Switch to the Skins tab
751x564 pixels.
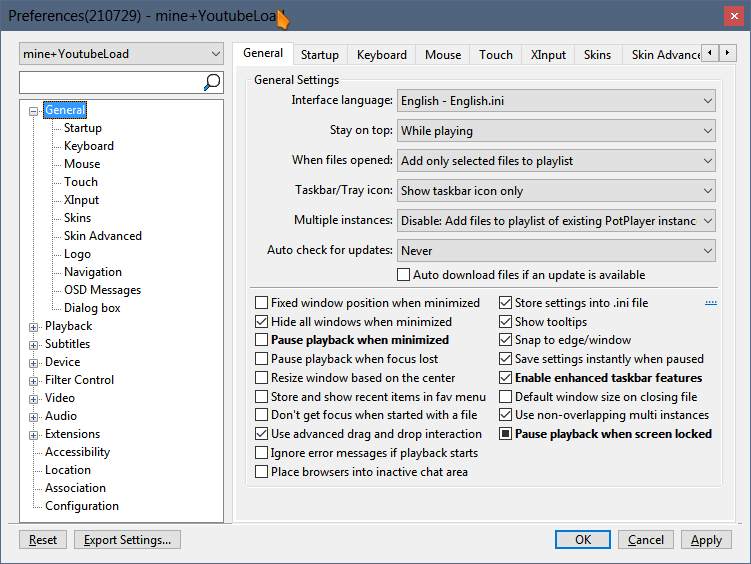pos(597,55)
